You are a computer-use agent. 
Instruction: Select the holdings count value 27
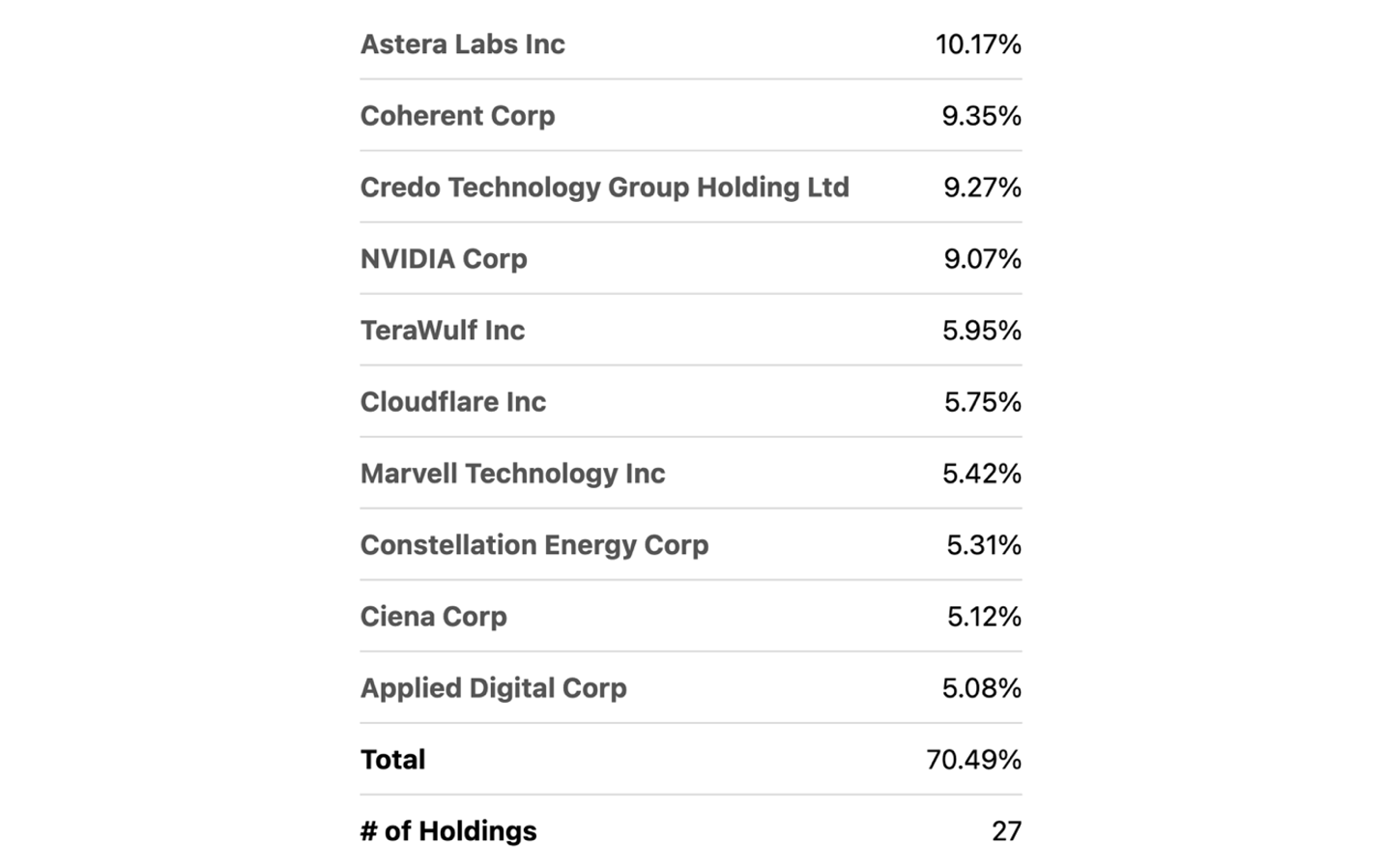pos(1006,831)
